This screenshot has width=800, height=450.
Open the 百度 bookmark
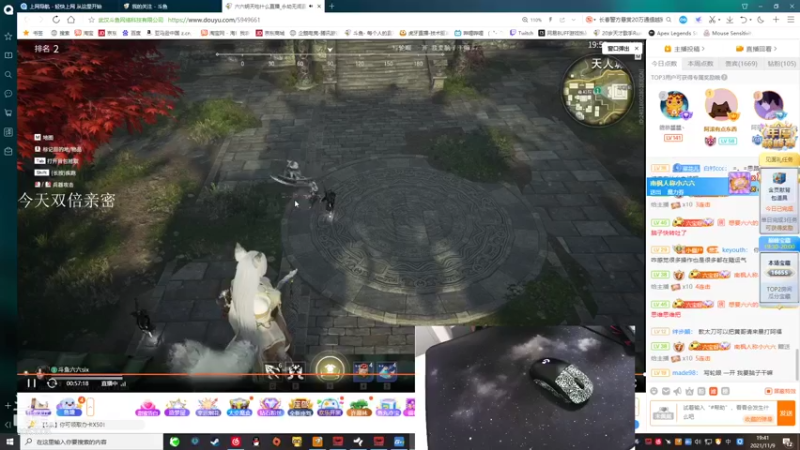click(x=132, y=33)
